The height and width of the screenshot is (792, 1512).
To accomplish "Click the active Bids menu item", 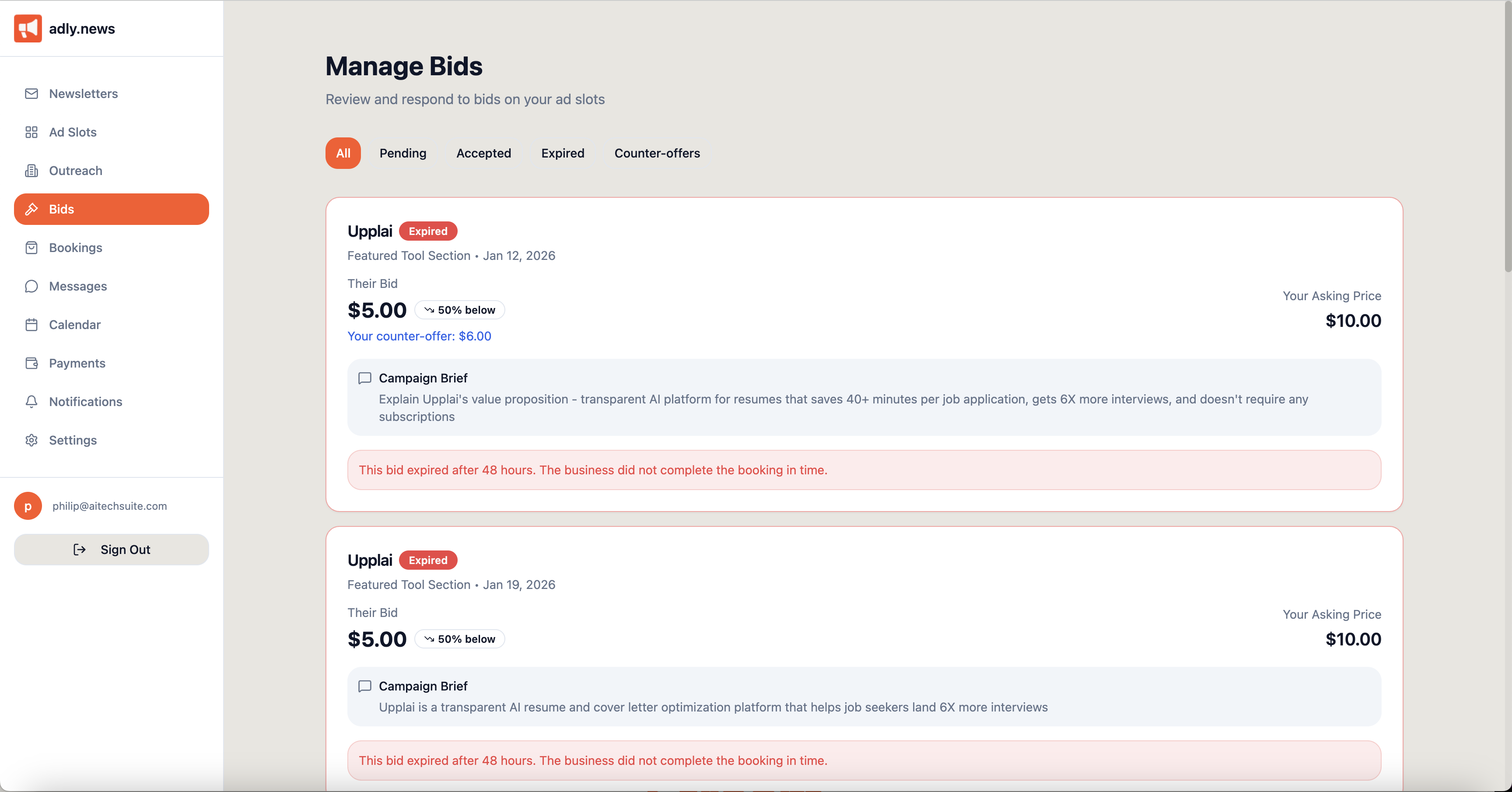I will tap(112, 209).
